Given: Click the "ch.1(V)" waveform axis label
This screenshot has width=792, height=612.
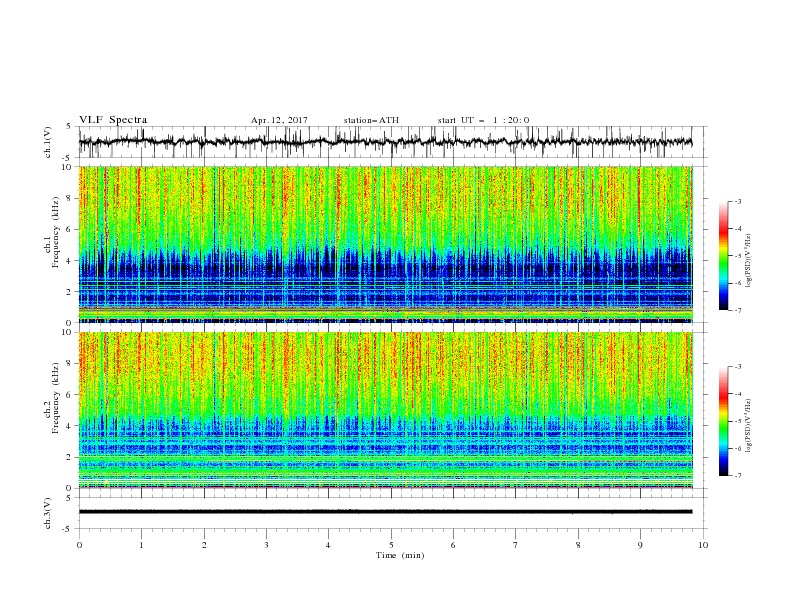Looking at the screenshot, I should (47, 142).
